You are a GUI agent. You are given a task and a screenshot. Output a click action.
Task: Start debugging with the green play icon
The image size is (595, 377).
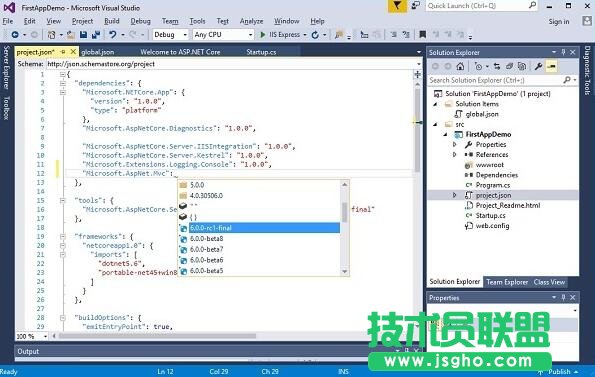(x=262, y=35)
